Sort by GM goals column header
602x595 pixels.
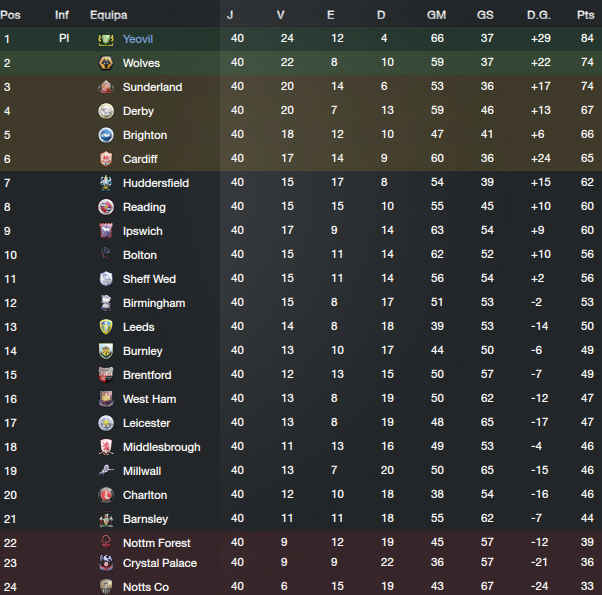coord(437,15)
